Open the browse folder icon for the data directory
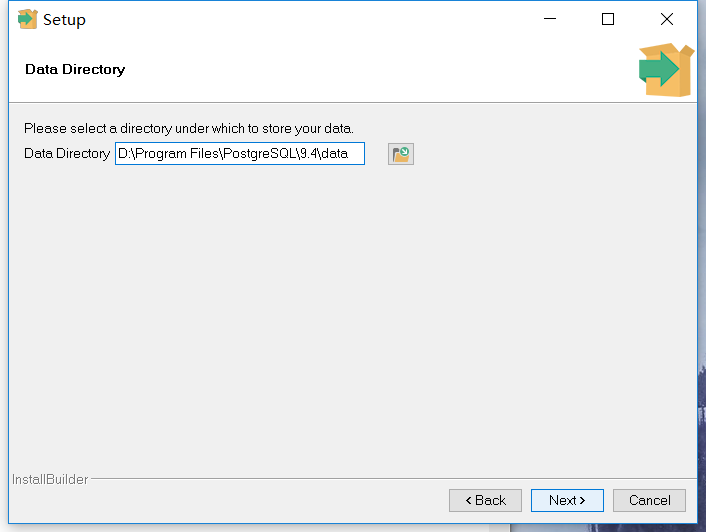This screenshot has width=706, height=532. click(x=401, y=154)
